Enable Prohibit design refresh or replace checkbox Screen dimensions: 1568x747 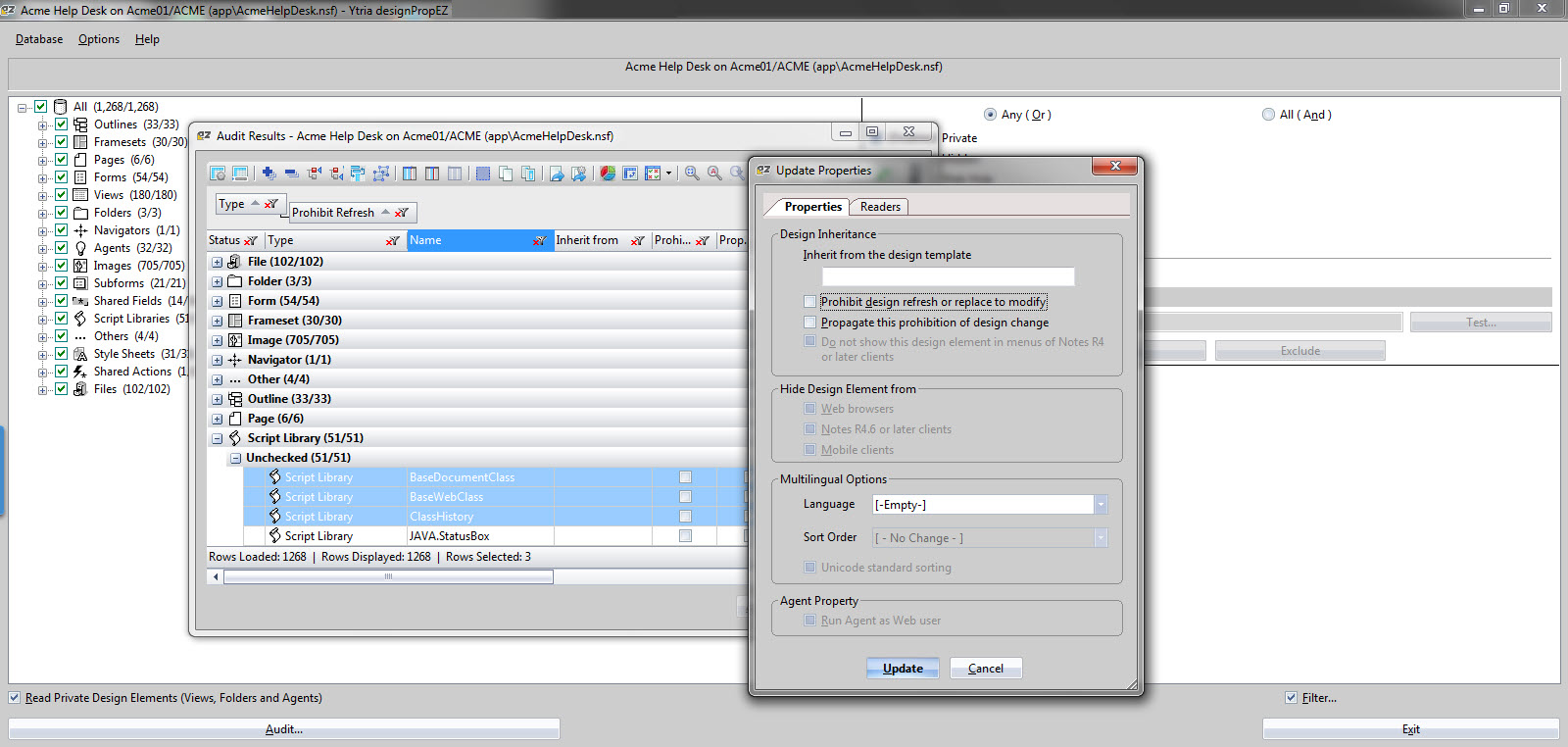[x=809, y=302]
